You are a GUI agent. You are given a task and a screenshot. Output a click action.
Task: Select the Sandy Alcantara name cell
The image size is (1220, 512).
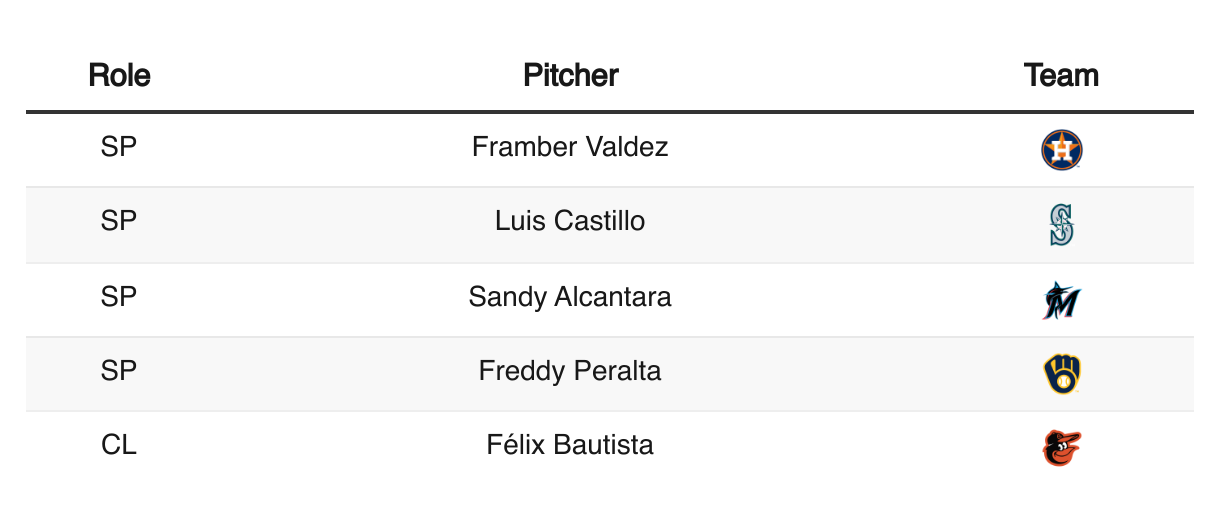pos(570,297)
